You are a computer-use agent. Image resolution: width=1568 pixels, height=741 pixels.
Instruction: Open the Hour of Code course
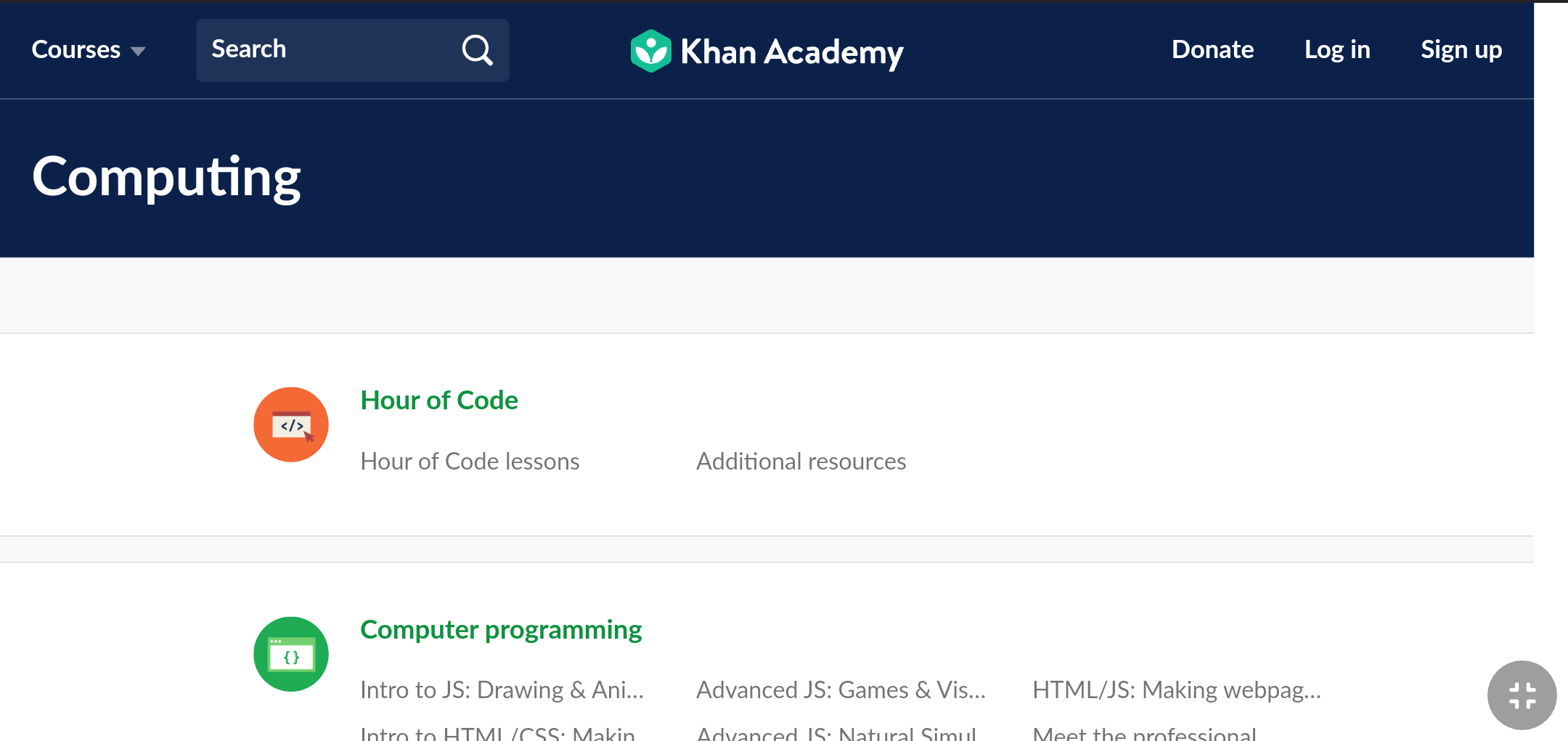[438, 400]
